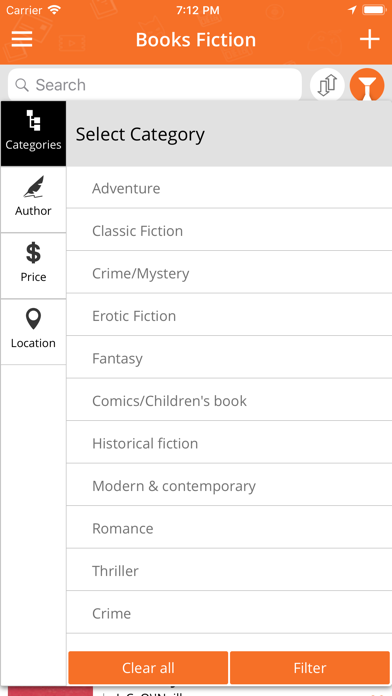Apply with the Filter button
This screenshot has width=392, height=696.
310,668
